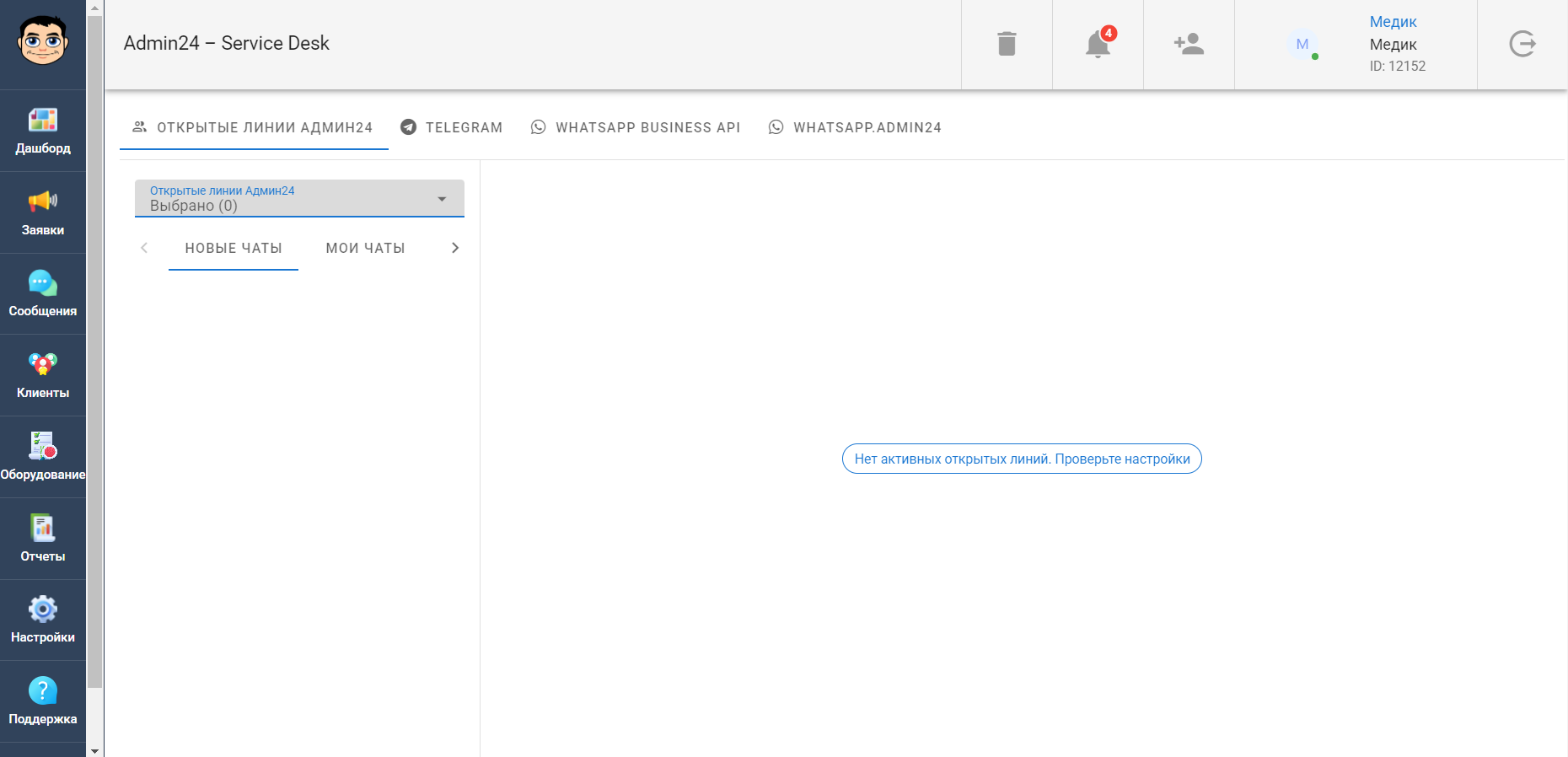Click the add user icon
Viewport: 1568px width, 757px height.
(x=1189, y=44)
